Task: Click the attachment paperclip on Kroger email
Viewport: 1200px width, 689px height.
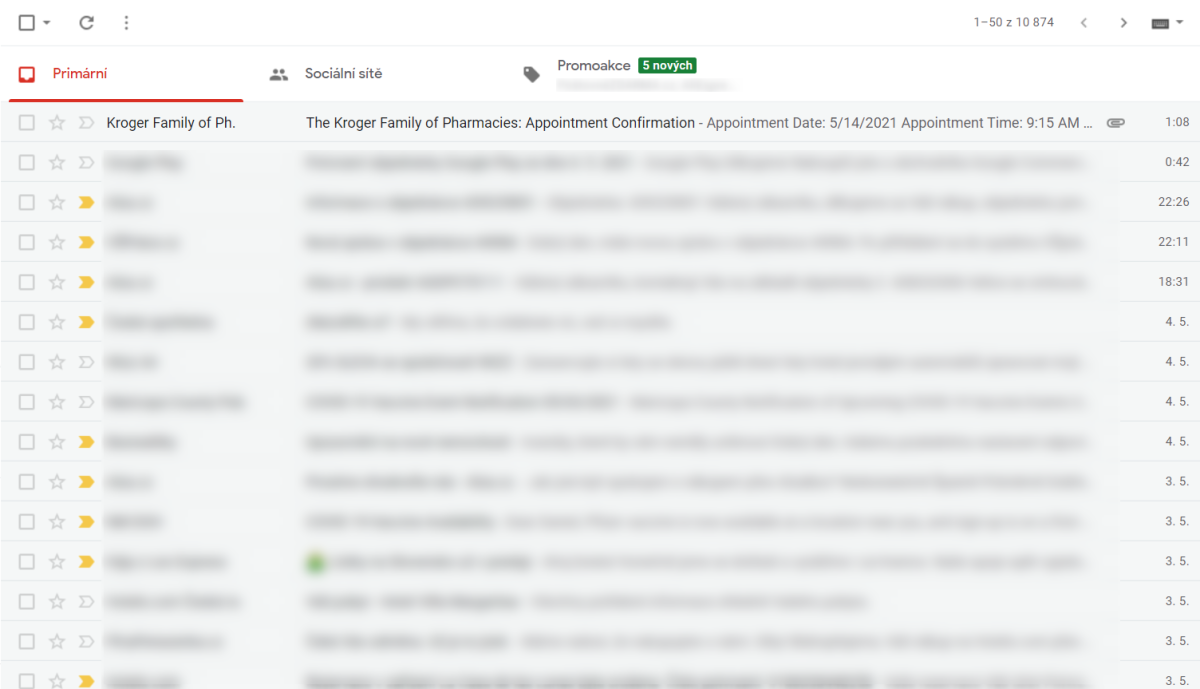Action: [1115, 123]
